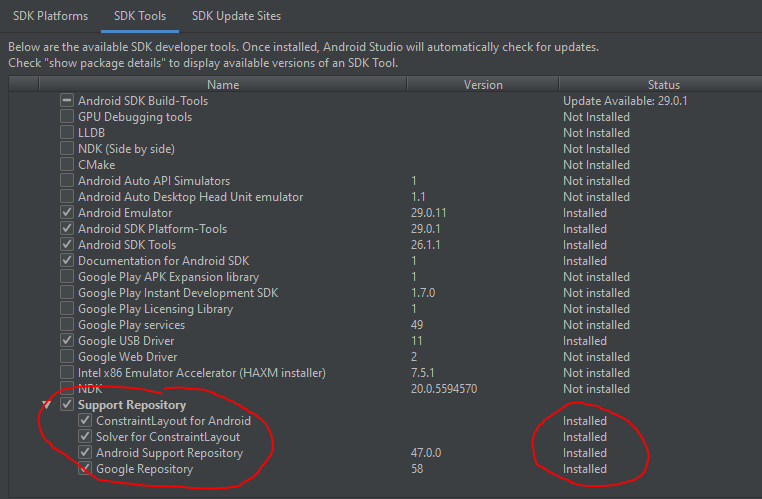
Task: Click version '58' of Google Repository
Action: 416,469
